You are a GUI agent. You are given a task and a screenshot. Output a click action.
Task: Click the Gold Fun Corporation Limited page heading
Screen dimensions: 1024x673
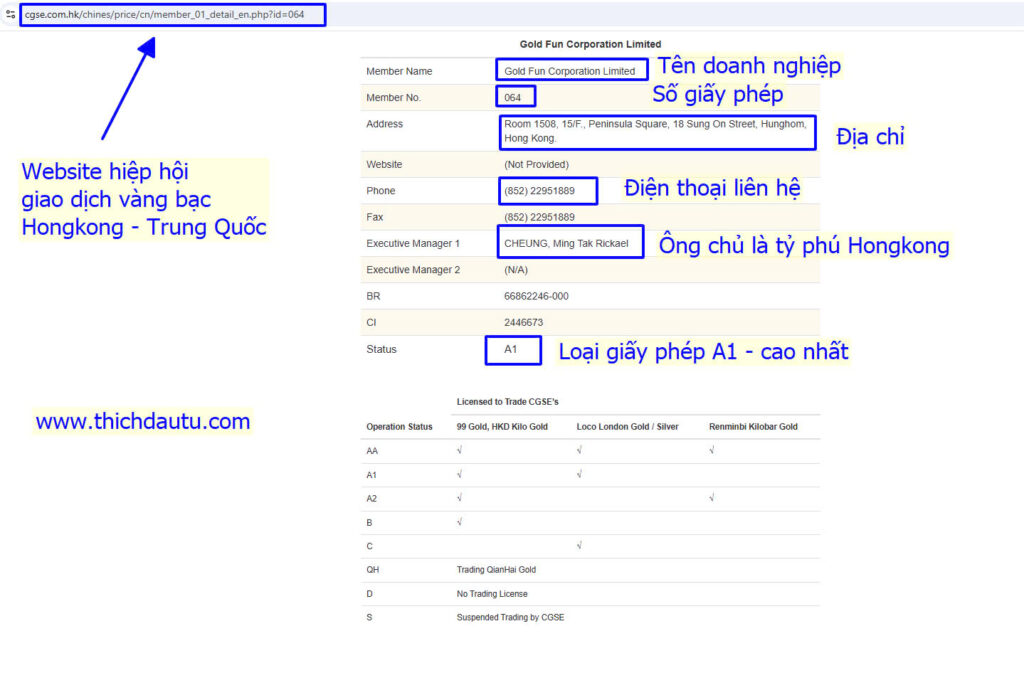[590, 44]
